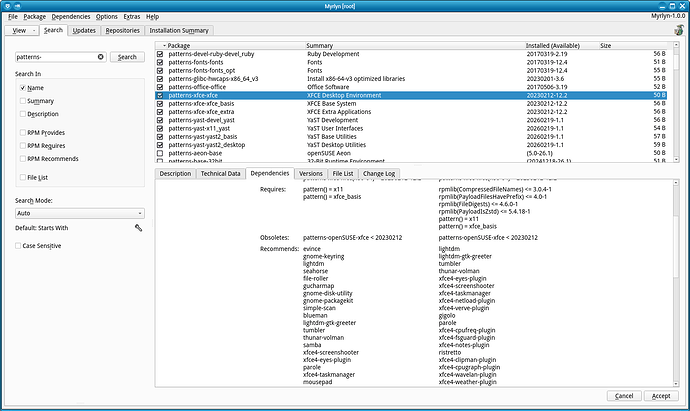Click the 'Ruby Development' summary cell

333,54
